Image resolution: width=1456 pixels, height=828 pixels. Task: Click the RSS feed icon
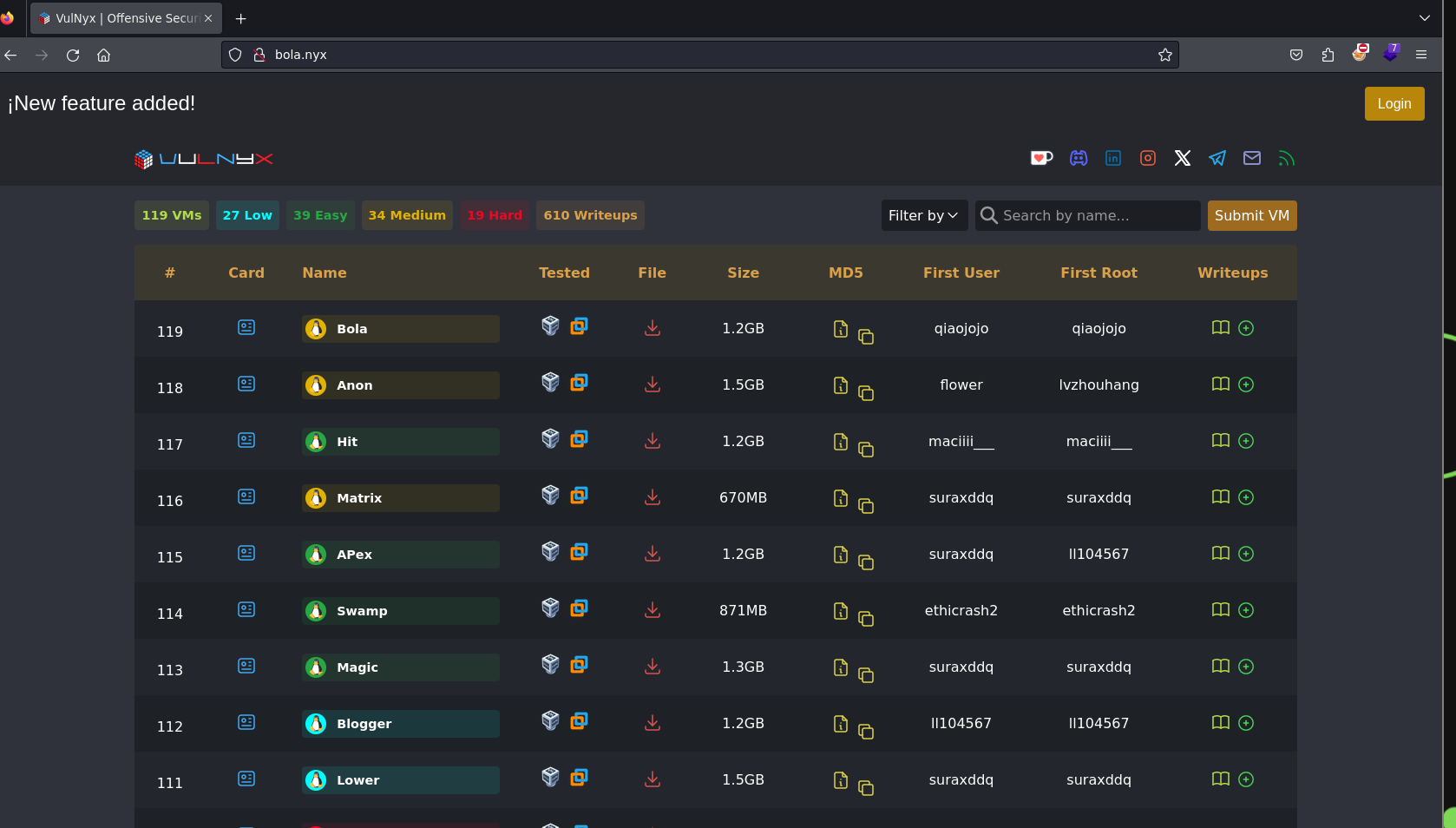pyautogui.click(x=1286, y=158)
